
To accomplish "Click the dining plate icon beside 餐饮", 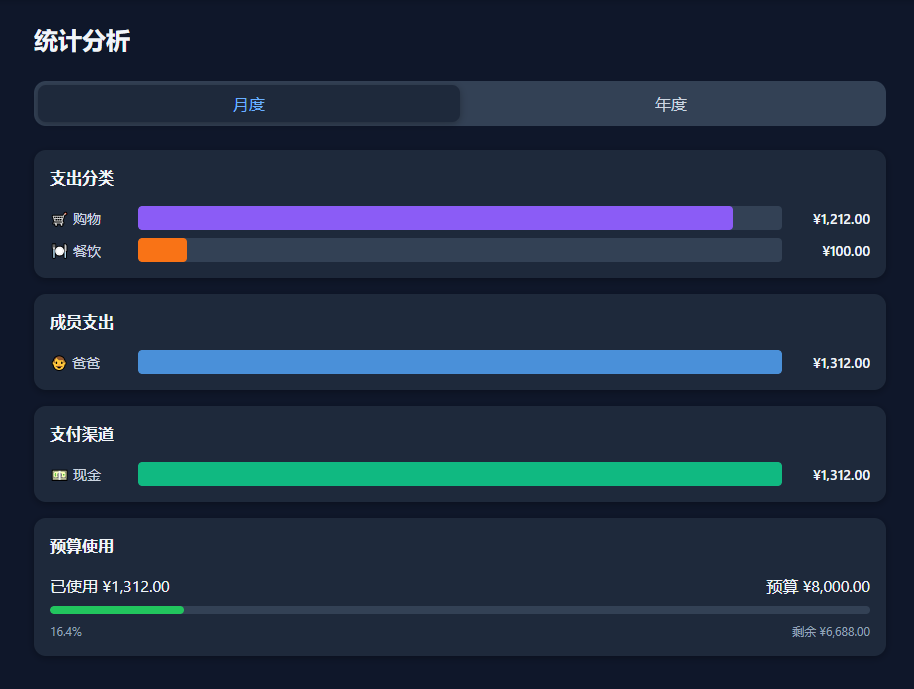I will [x=59, y=251].
